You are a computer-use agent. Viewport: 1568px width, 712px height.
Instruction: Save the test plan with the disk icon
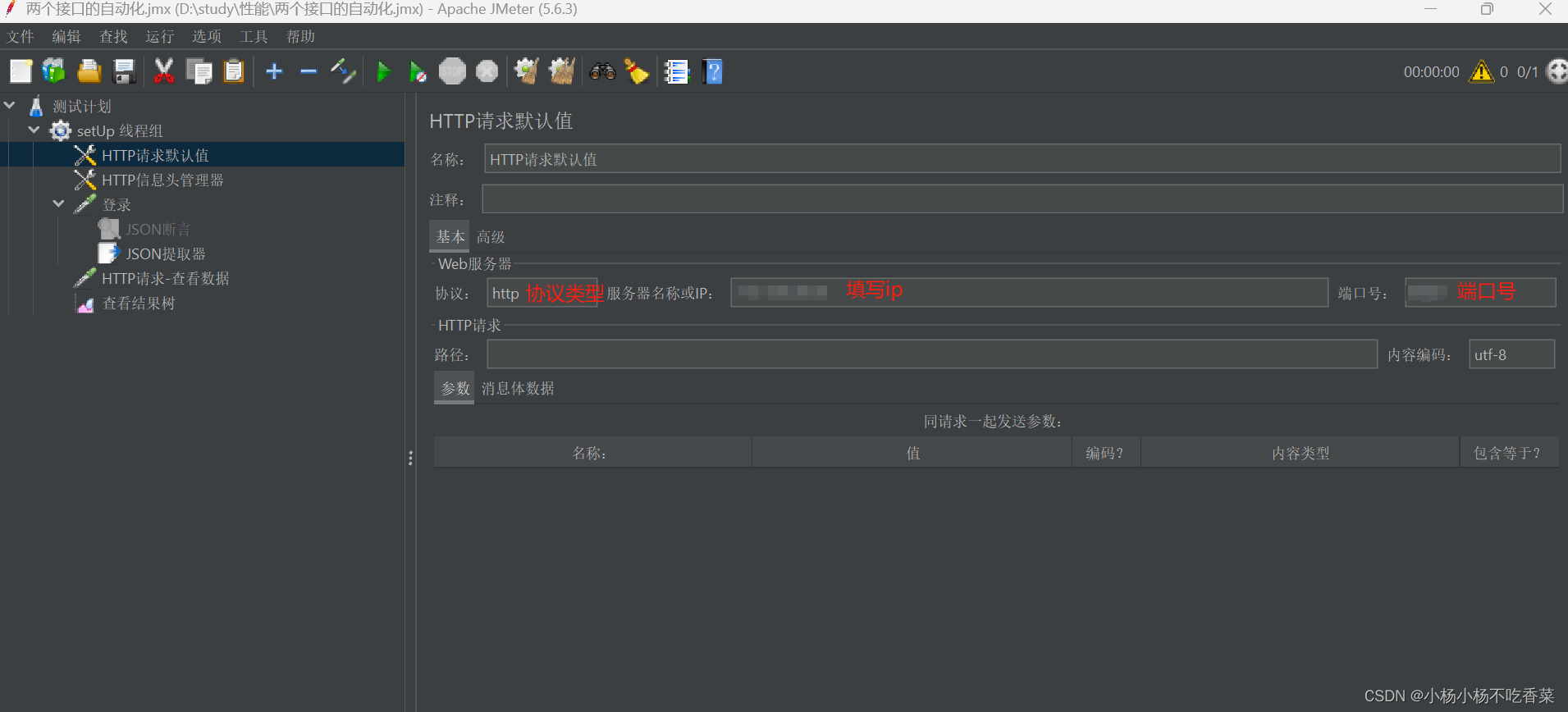[124, 71]
